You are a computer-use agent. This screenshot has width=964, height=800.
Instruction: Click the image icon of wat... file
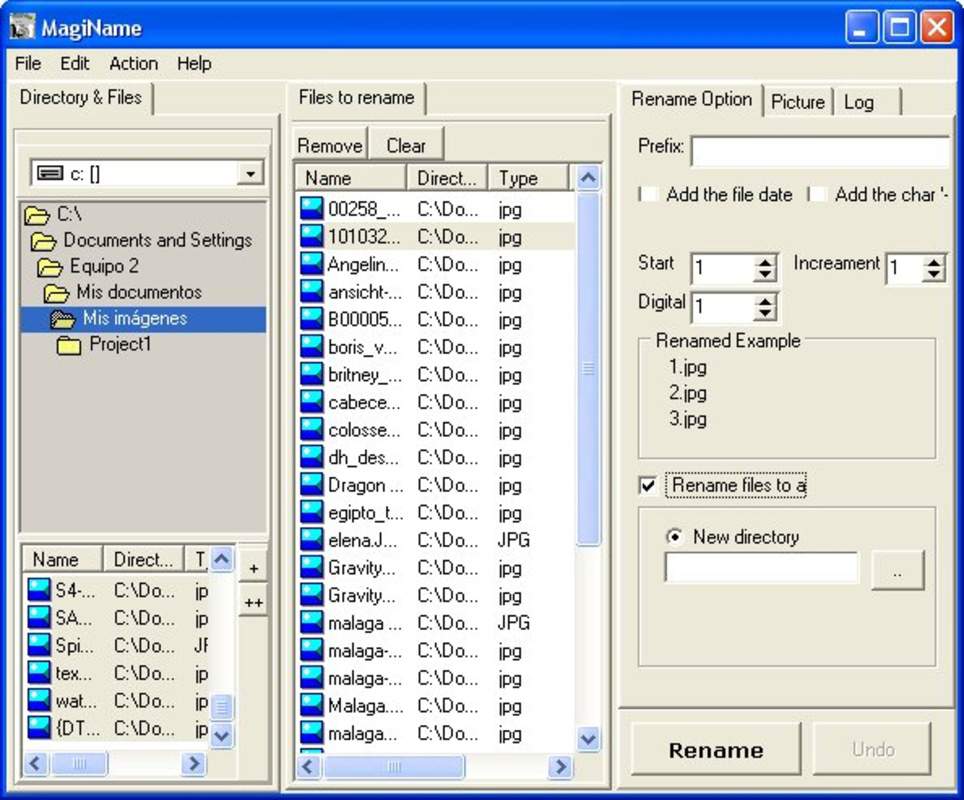pyautogui.click(x=39, y=700)
